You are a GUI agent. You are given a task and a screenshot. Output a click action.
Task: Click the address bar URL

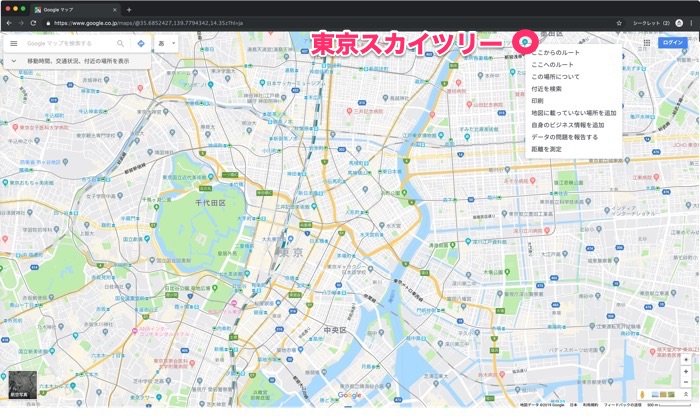coord(149,23)
